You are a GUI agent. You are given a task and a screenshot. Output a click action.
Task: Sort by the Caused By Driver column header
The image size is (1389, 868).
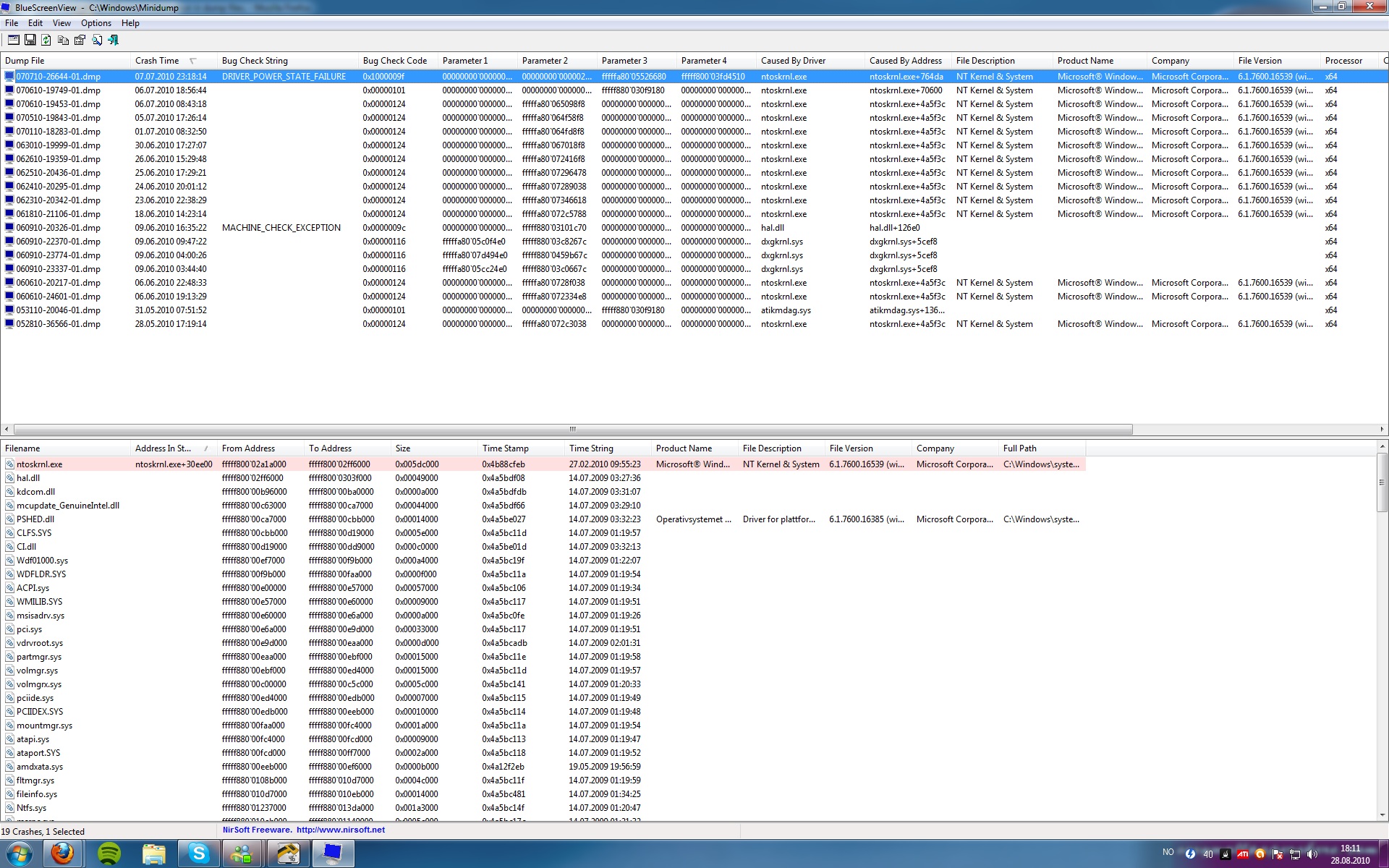(x=810, y=61)
